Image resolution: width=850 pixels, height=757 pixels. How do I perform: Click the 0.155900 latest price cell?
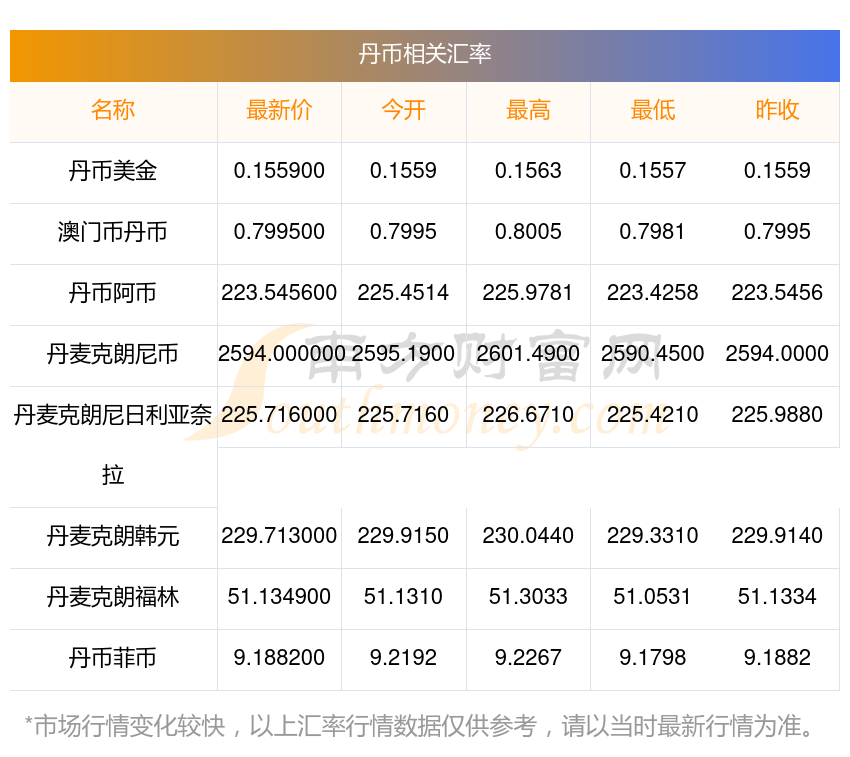(x=279, y=171)
